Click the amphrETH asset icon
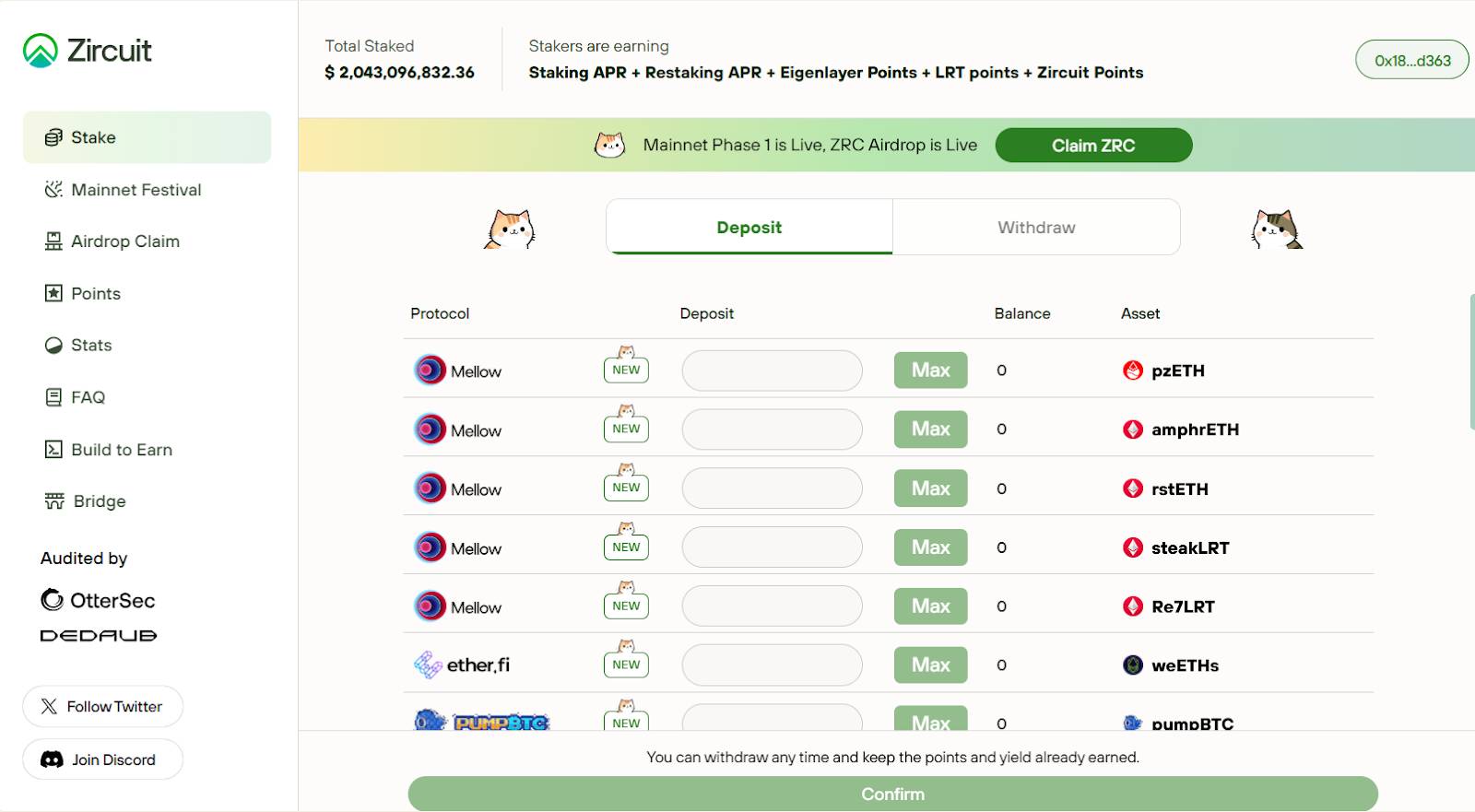1475x812 pixels. pos(1133,430)
